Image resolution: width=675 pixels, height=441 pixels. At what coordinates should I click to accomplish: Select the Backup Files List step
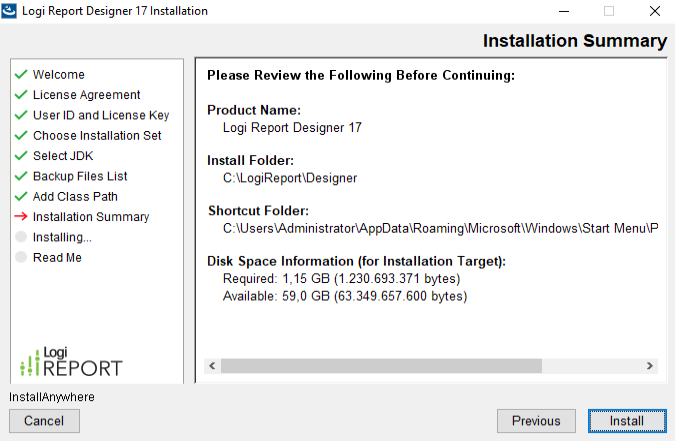tap(80, 176)
